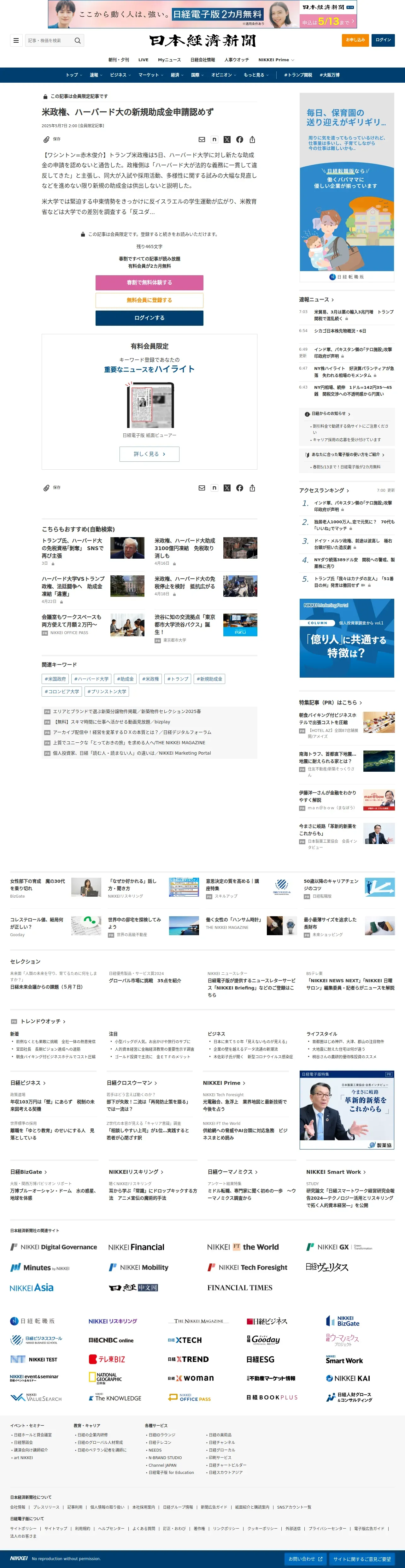Open the National Geographic logo link
Screen dimensions: 405x1568
[x=105, y=1378]
